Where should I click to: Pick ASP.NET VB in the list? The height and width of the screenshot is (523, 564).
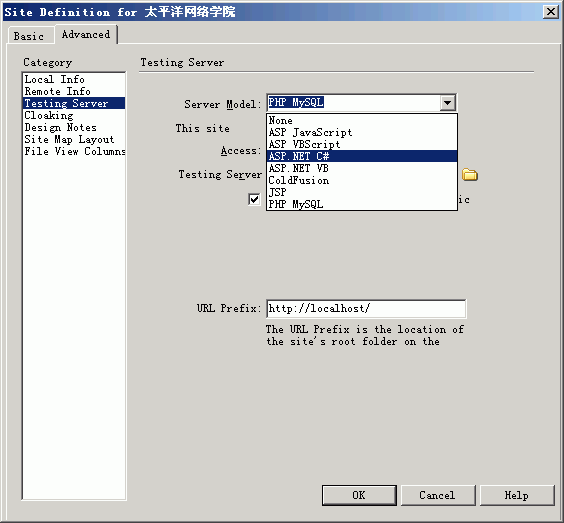coord(362,168)
